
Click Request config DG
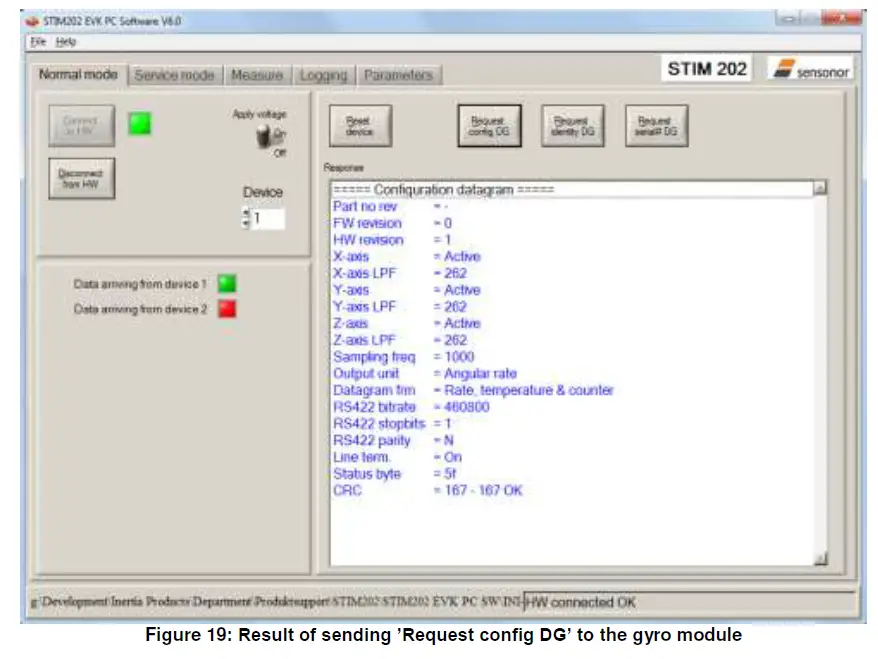pyautogui.click(x=489, y=124)
